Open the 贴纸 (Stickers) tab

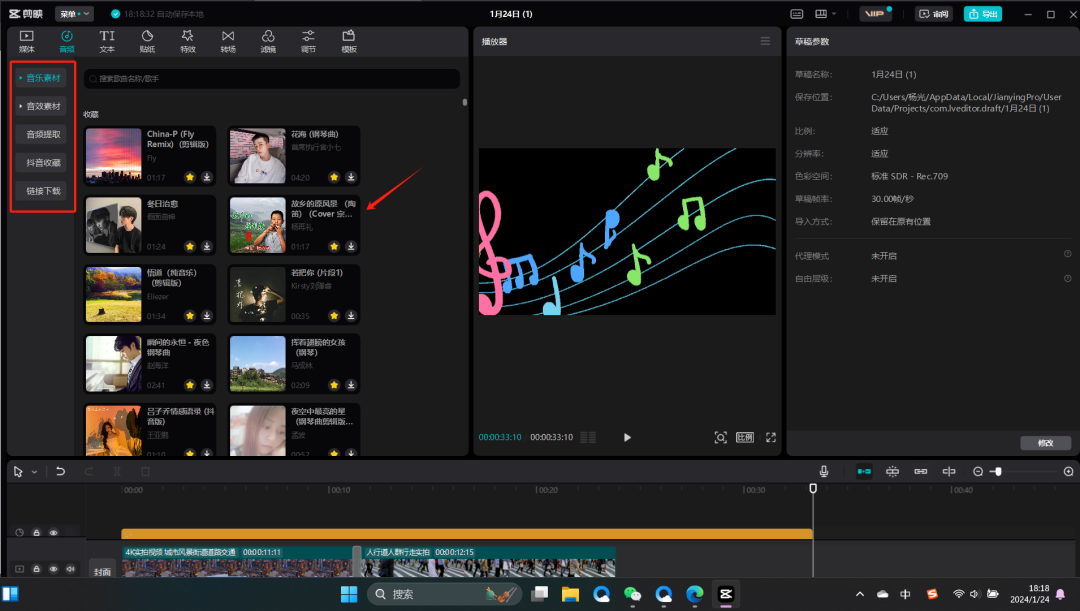point(147,41)
